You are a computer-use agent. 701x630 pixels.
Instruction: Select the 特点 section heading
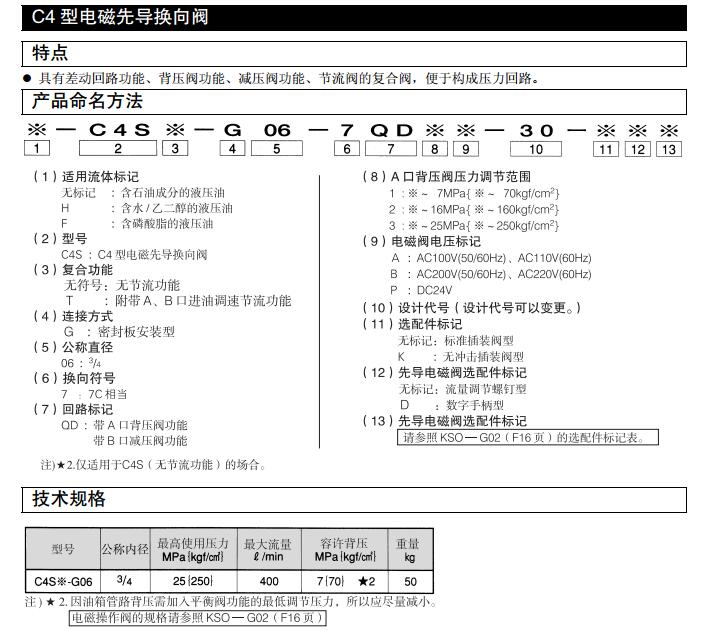point(51,53)
